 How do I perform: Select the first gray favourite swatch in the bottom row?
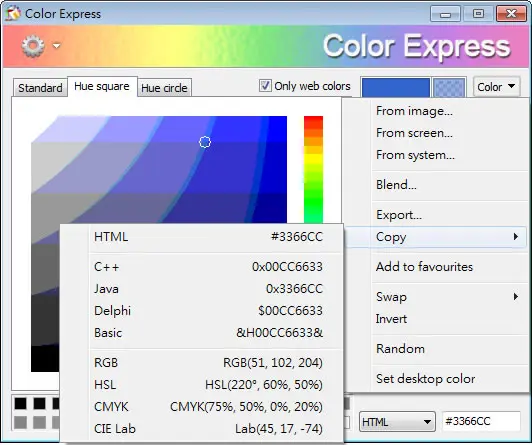(20, 422)
